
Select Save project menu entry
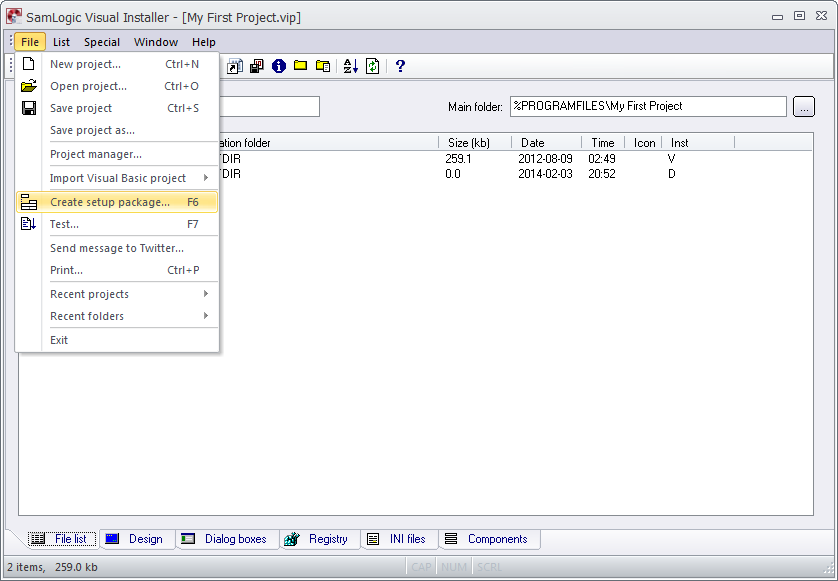coord(117,108)
